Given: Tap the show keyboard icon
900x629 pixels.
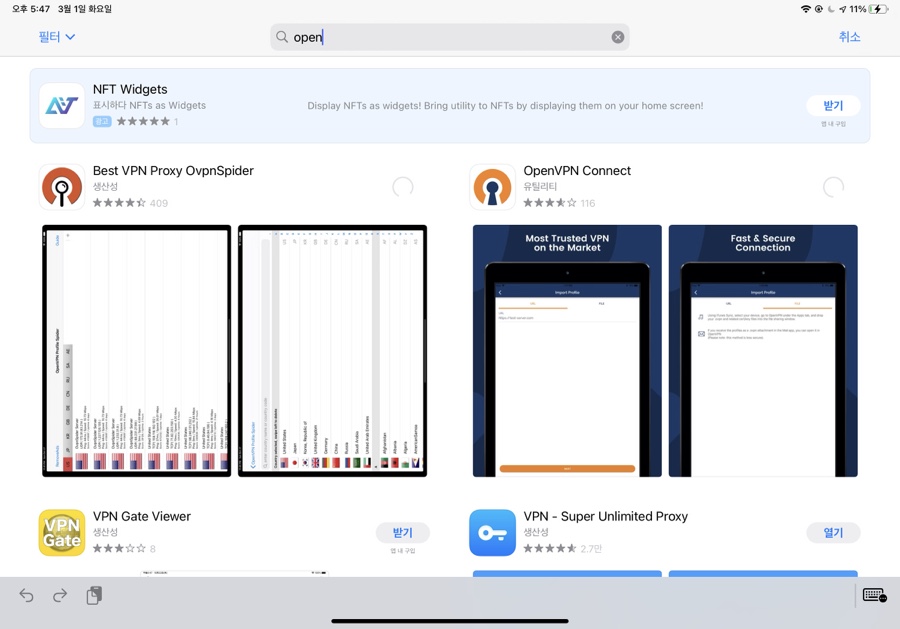Looking at the screenshot, I should 874,595.
